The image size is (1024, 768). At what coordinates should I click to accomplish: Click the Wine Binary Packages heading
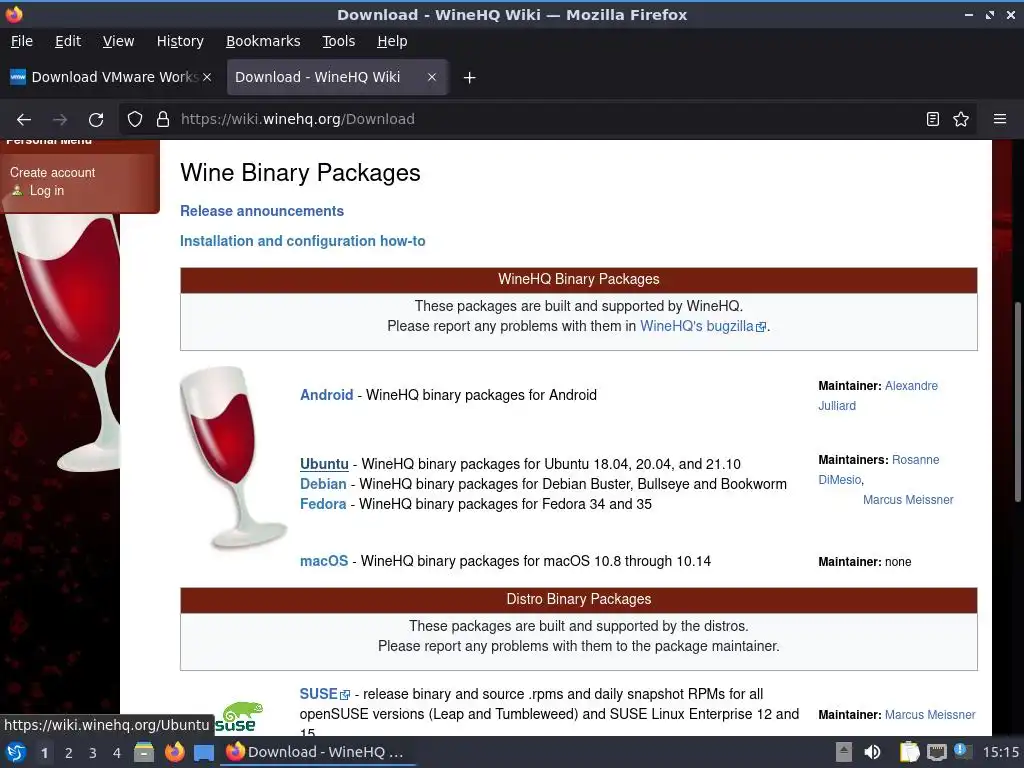(x=300, y=173)
